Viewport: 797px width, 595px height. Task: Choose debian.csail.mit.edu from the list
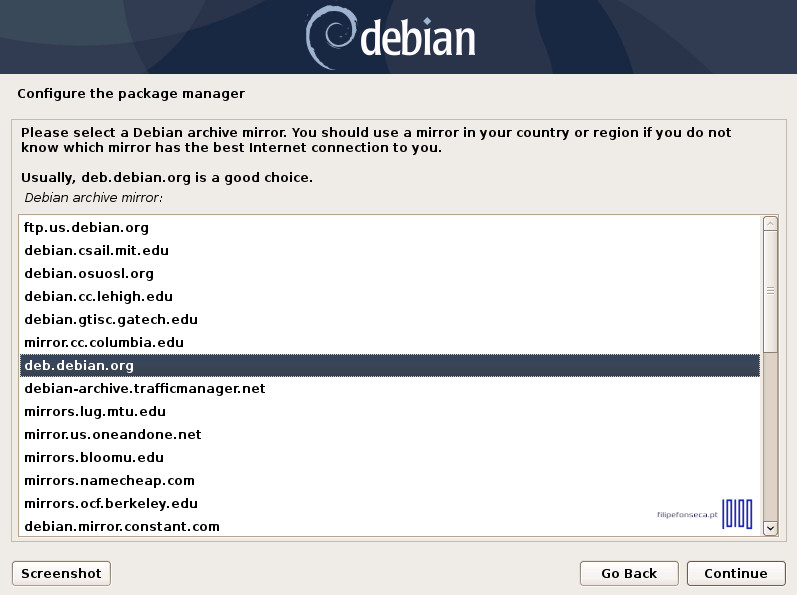click(96, 251)
